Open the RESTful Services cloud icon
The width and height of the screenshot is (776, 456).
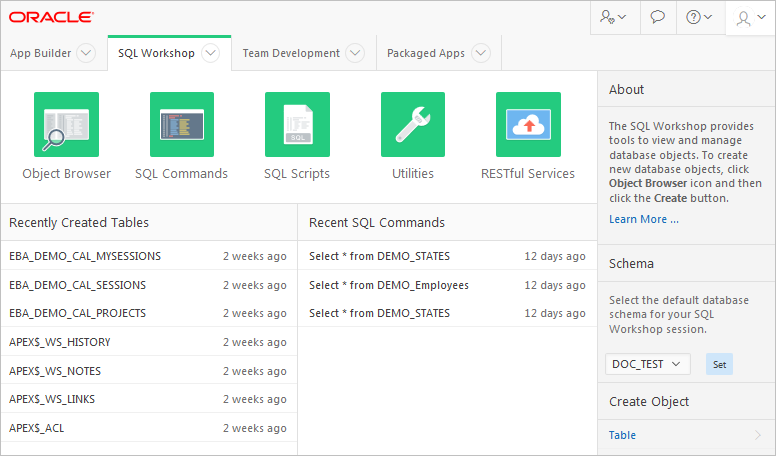tap(528, 125)
